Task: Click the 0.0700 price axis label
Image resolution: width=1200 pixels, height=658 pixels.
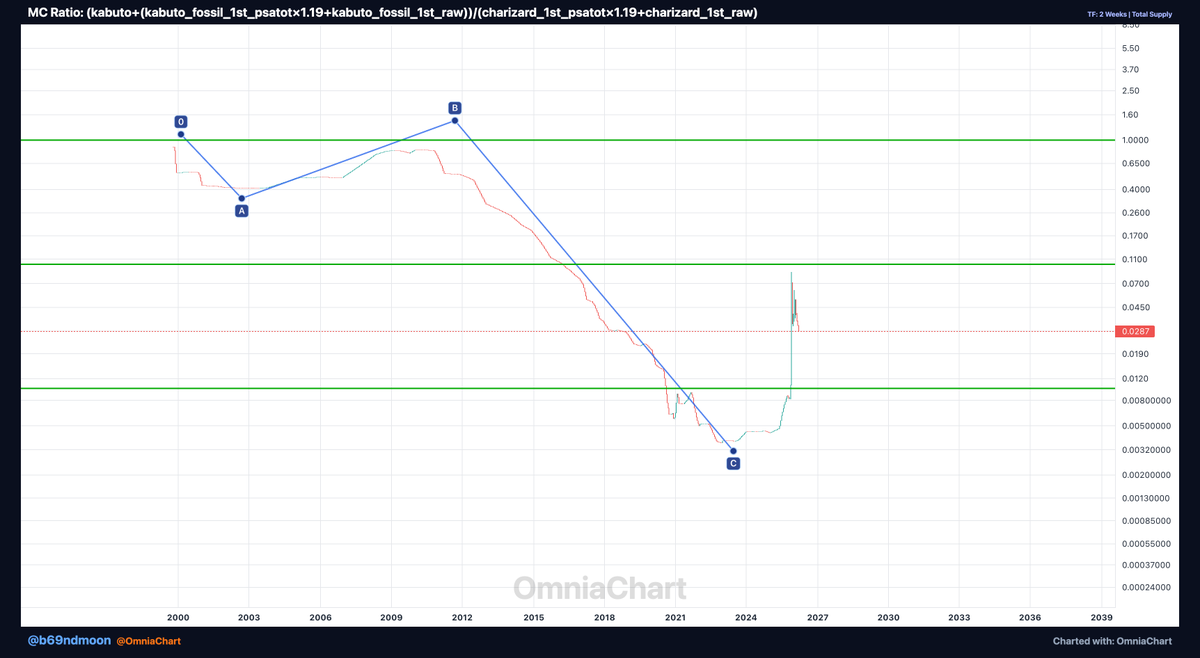Action: click(1137, 284)
